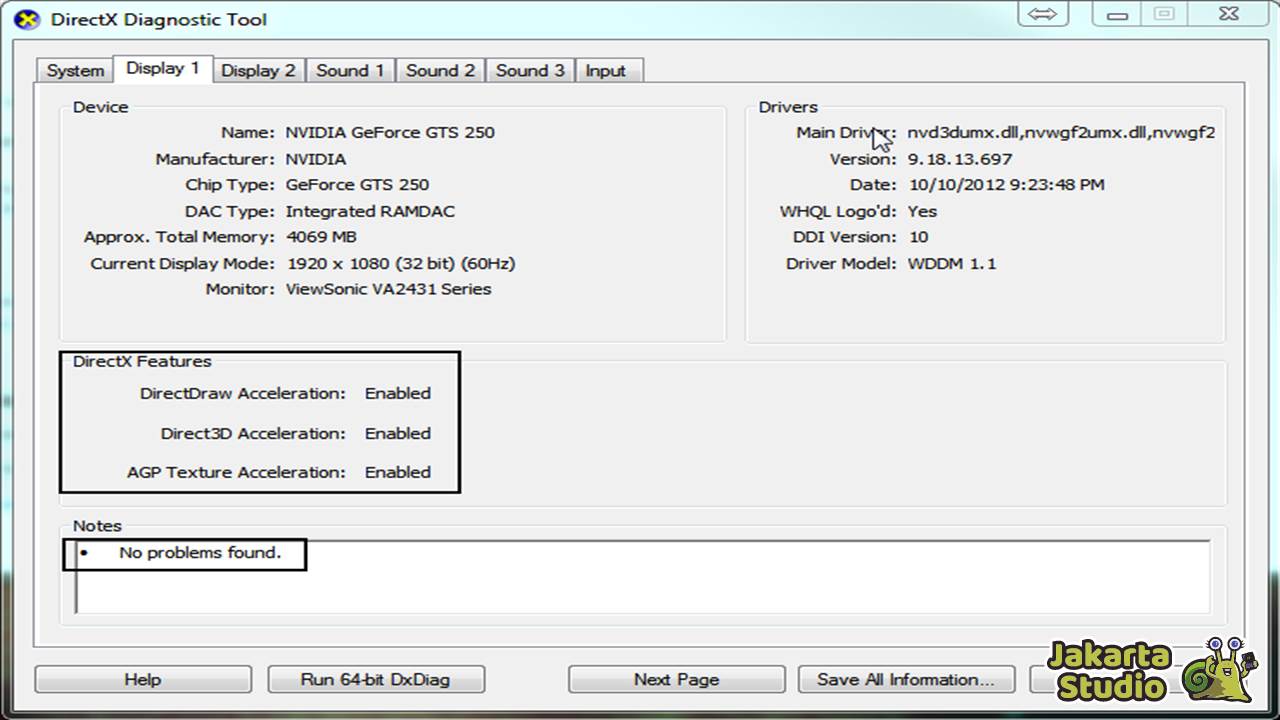This screenshot has height=720, width=1280.
Task: Click the No problems found note
Action: (x=200, y=552)
